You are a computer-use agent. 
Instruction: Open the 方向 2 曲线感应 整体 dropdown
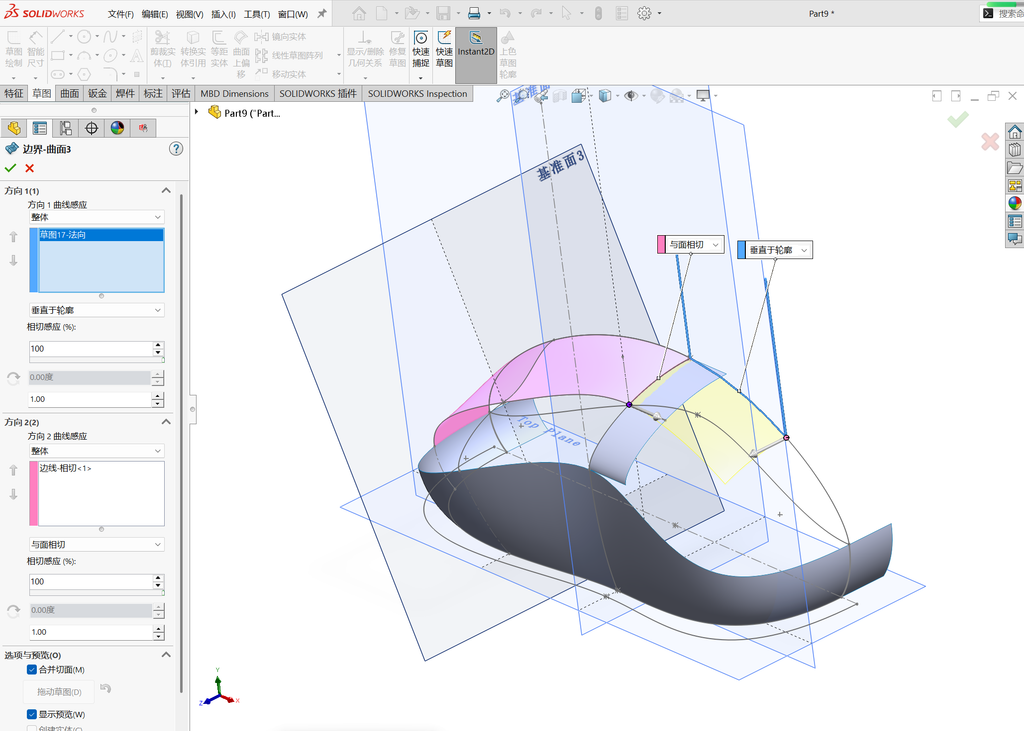tap(97, 451)
